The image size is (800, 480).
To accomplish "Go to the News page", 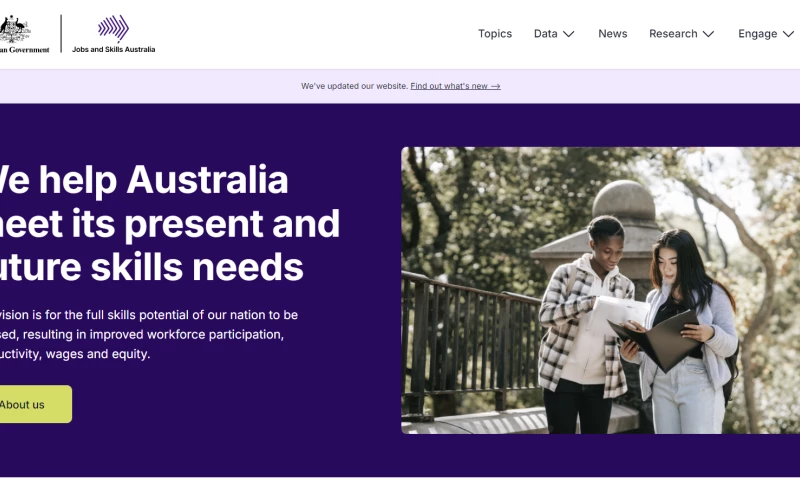I will pyautogui.click(x=612, y=34).
